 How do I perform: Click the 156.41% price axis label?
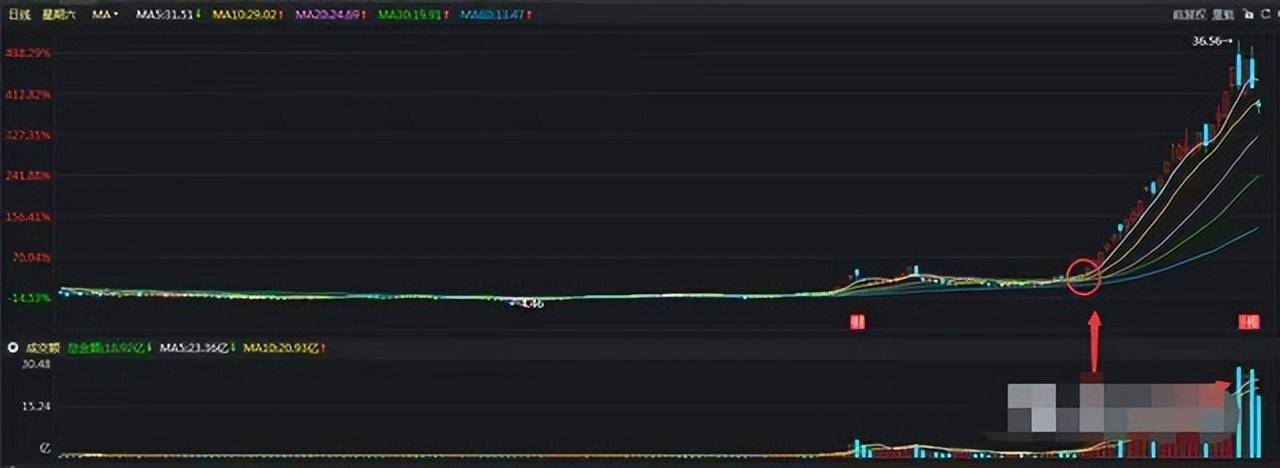[28, 216]
